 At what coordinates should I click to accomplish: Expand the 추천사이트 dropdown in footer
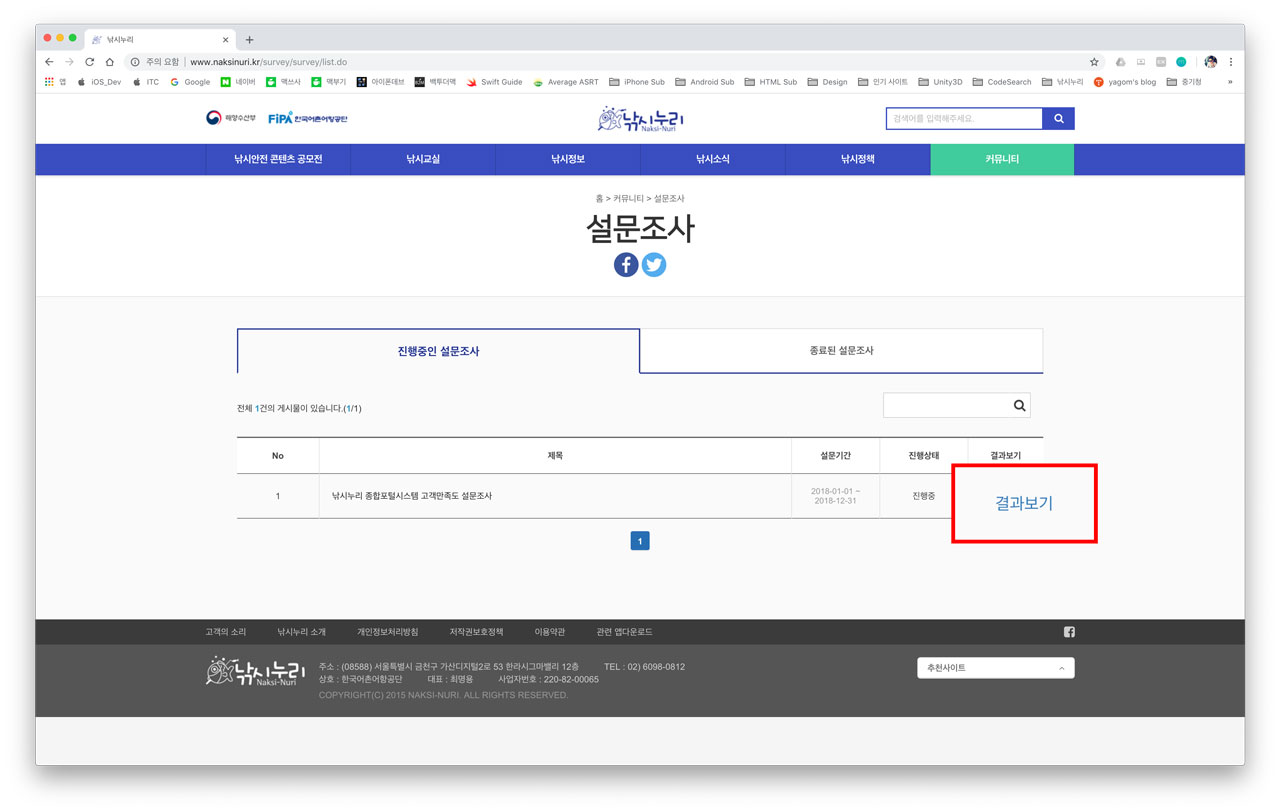(995, 668)
